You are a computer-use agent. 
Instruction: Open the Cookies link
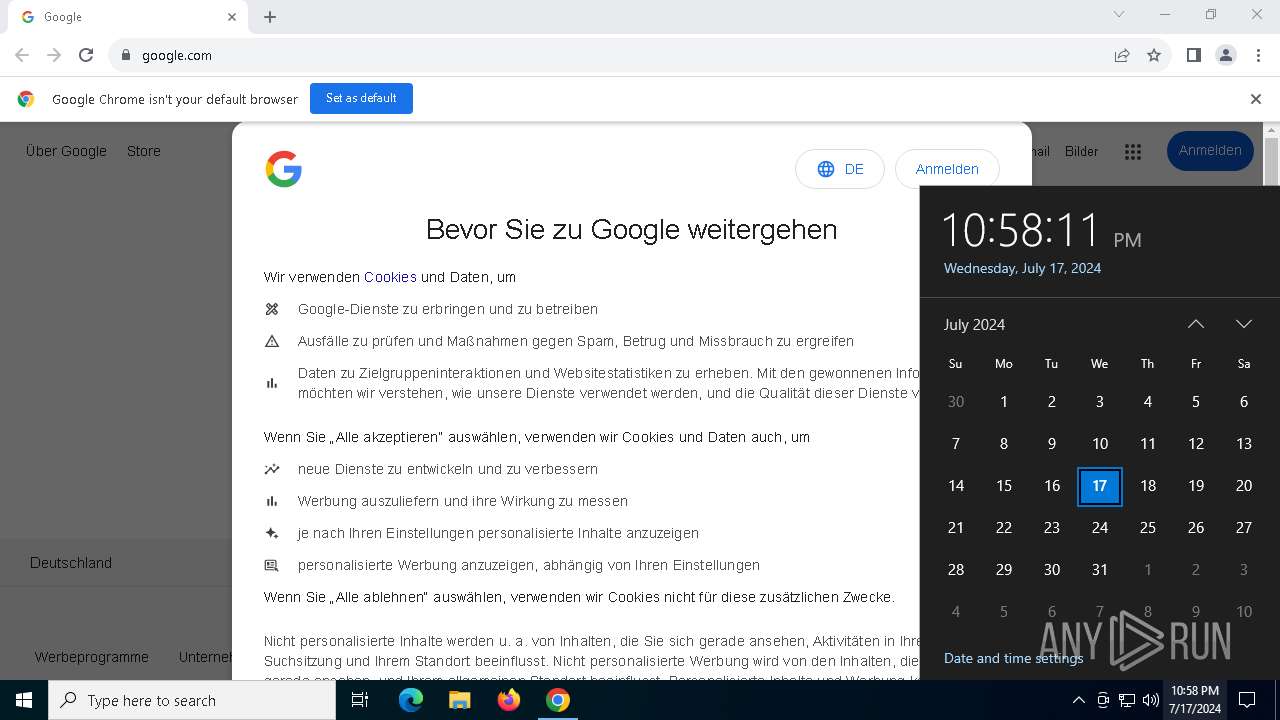(390, 277)
